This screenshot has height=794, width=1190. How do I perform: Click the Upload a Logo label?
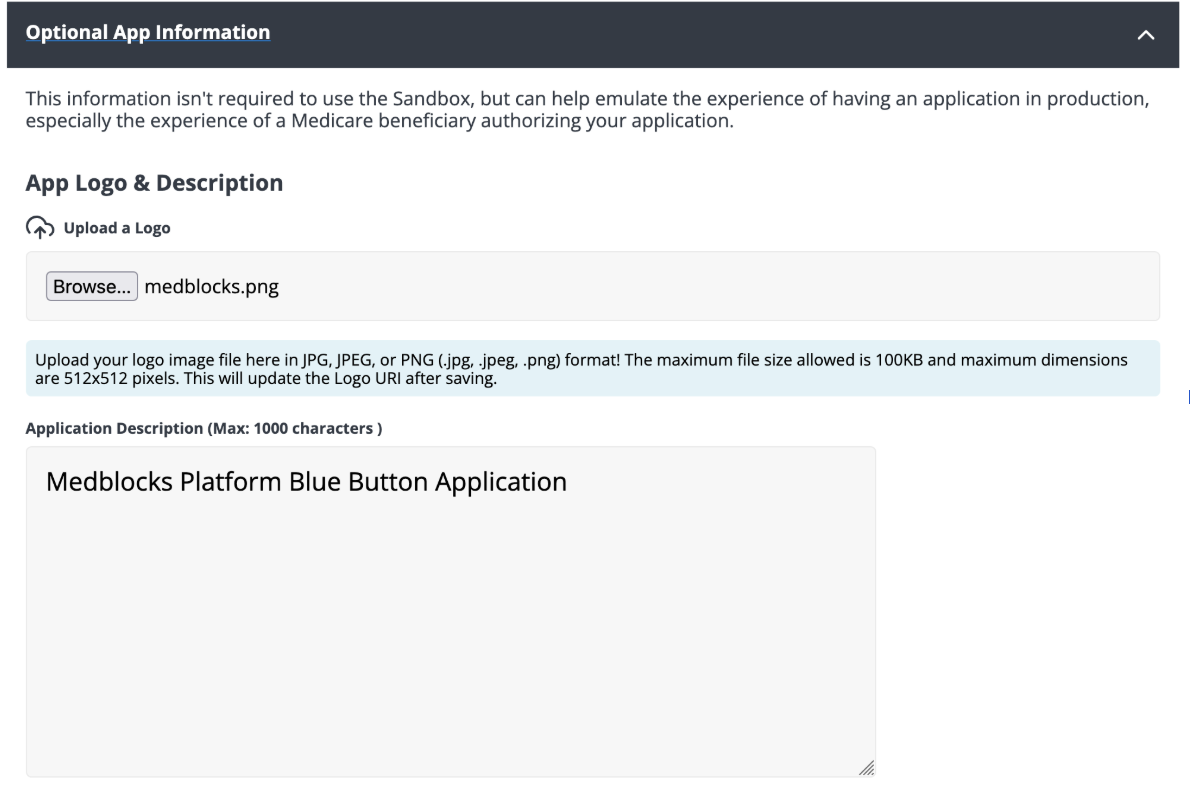tap(117, 228)
